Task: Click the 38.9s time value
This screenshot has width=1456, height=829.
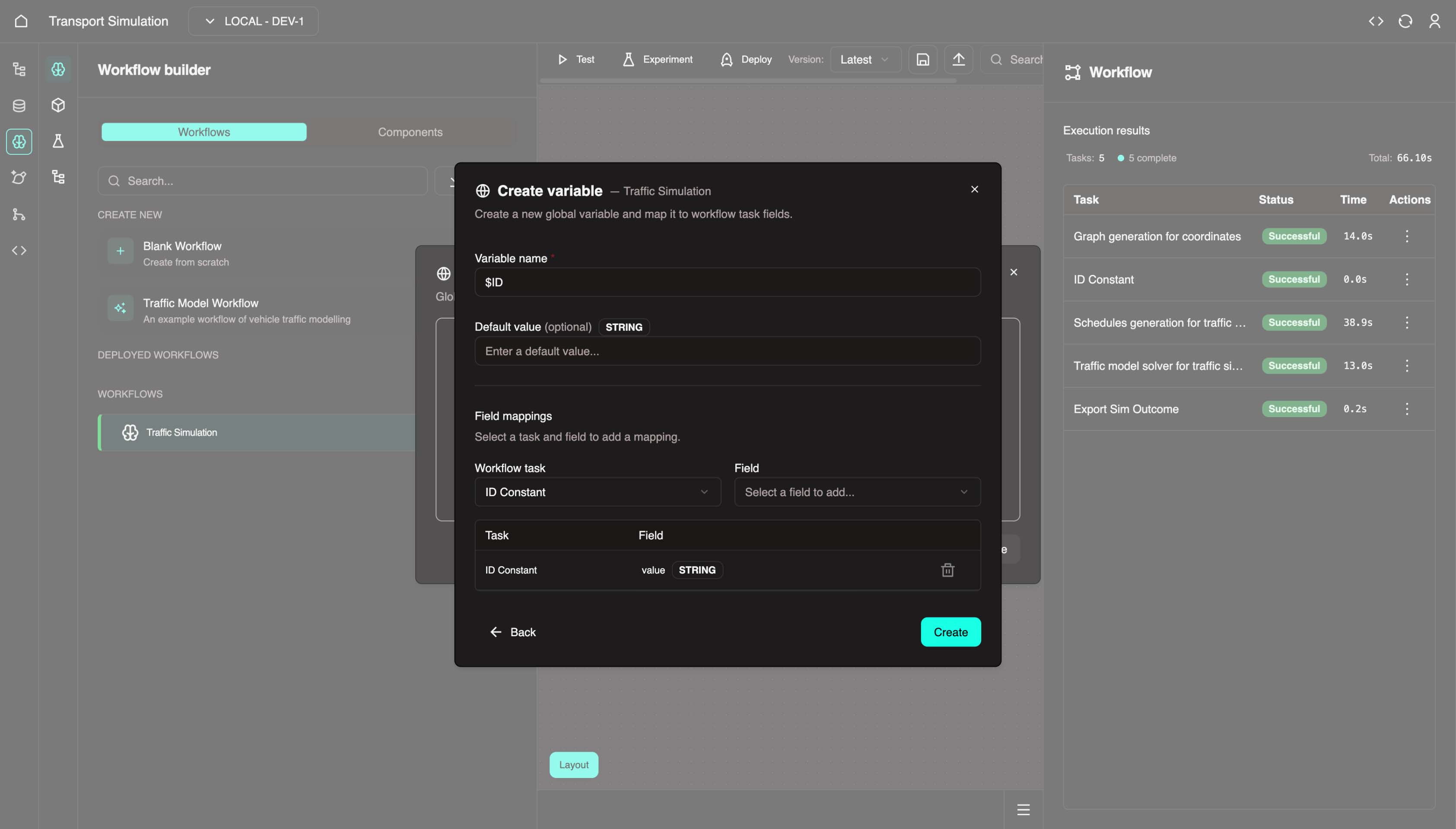Action: pos(1357,323)
